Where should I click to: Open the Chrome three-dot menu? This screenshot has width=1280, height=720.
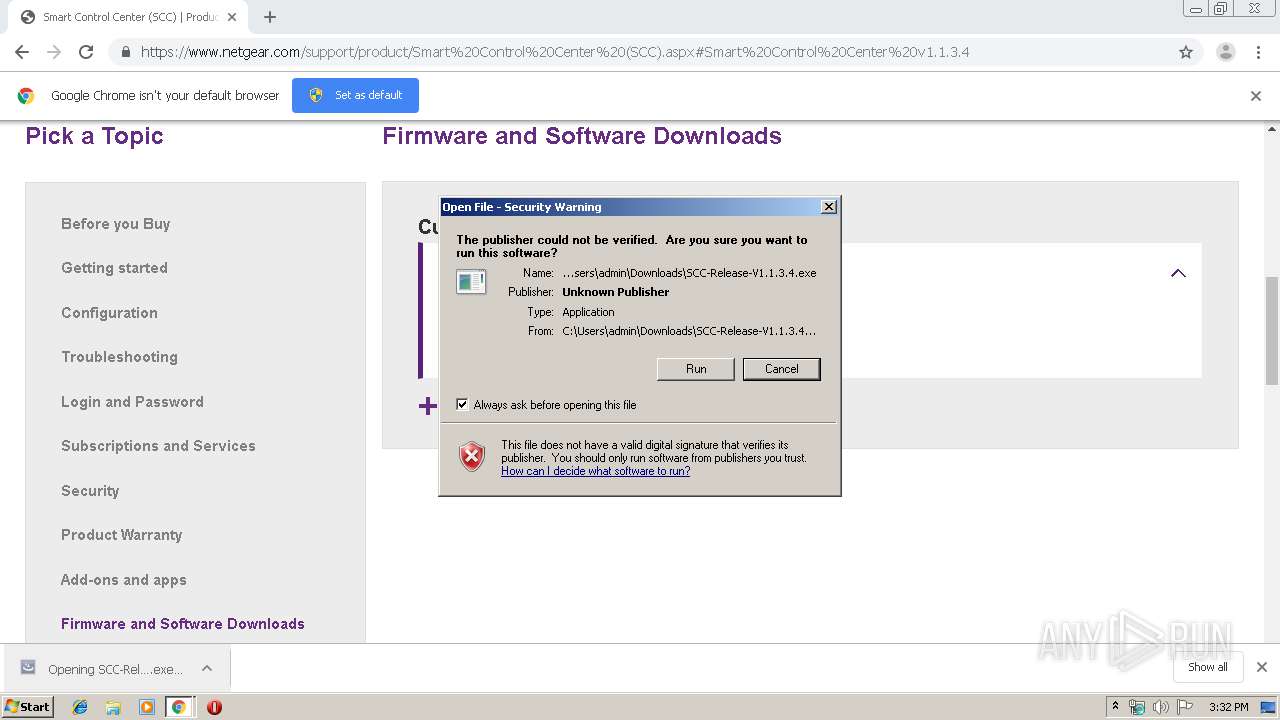1259,52
